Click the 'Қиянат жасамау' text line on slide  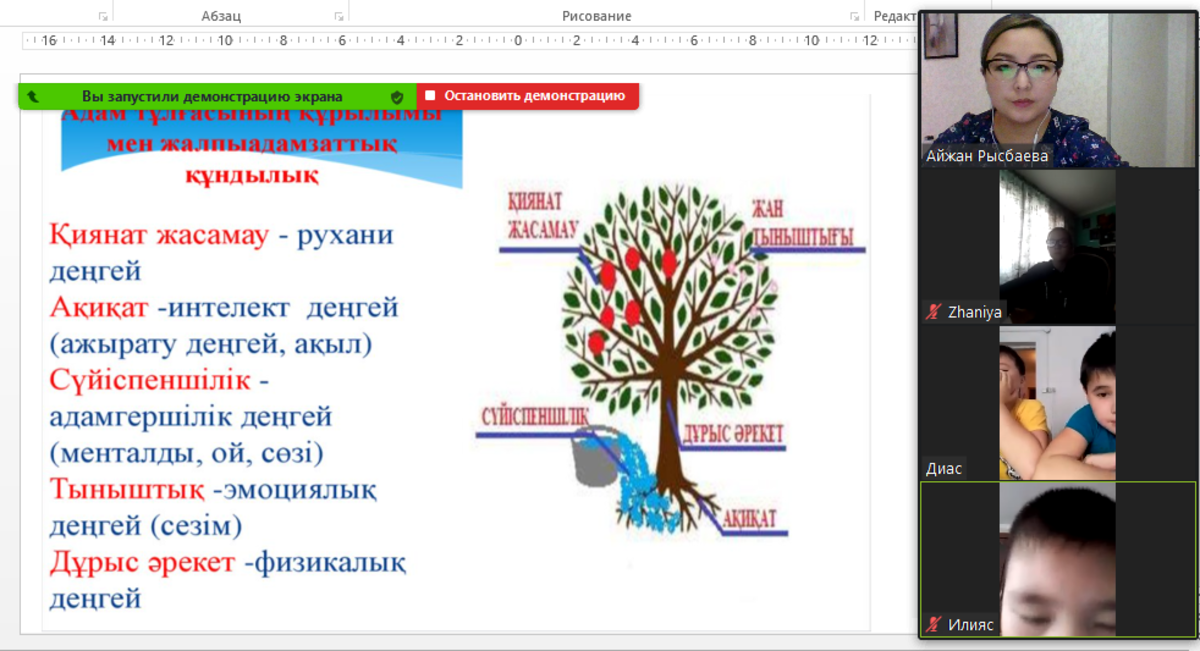(159, 236)
